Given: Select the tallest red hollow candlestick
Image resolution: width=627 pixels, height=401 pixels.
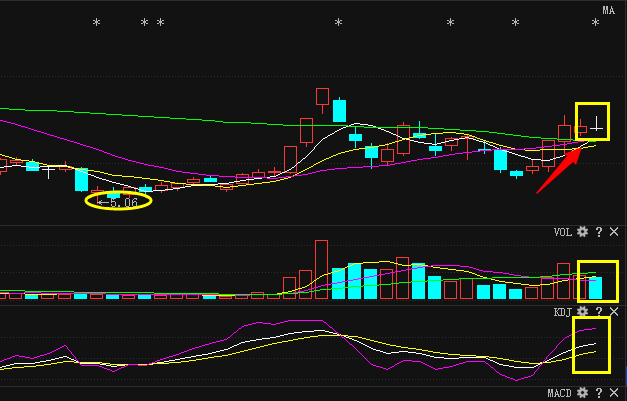Looking at the screenshot, I should click(x=322, y=98).
